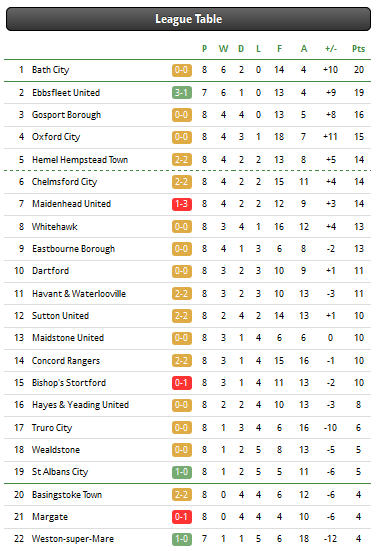Image resolution: width=376 pixels, height=551 pixels.
Task: Click Weston-super-Mare's green 1-0 badge
Action: click(182, 539)
